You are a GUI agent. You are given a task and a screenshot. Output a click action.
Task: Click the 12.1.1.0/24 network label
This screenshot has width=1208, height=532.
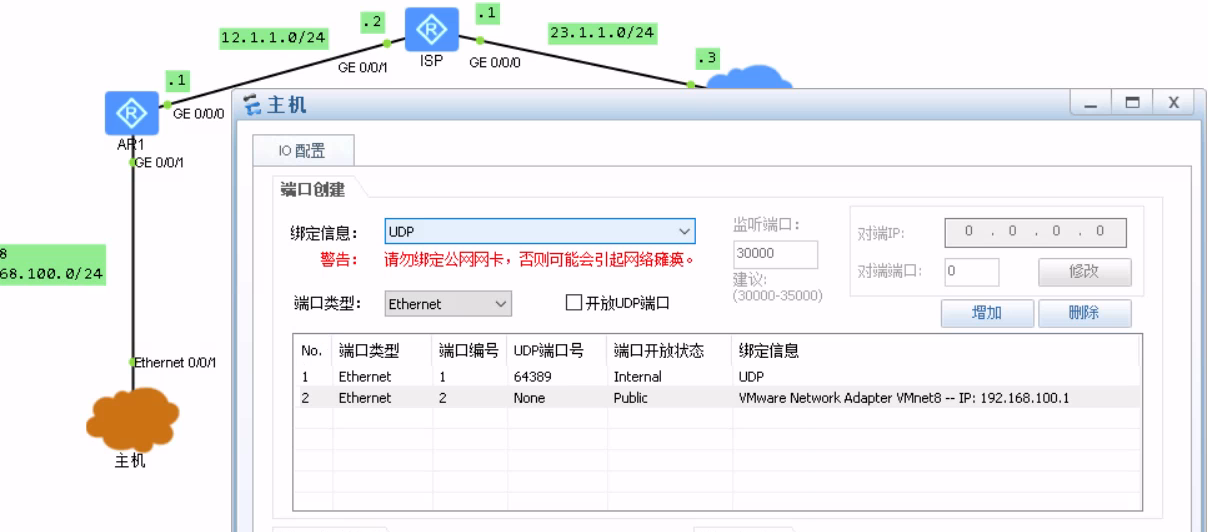point(274,37)
